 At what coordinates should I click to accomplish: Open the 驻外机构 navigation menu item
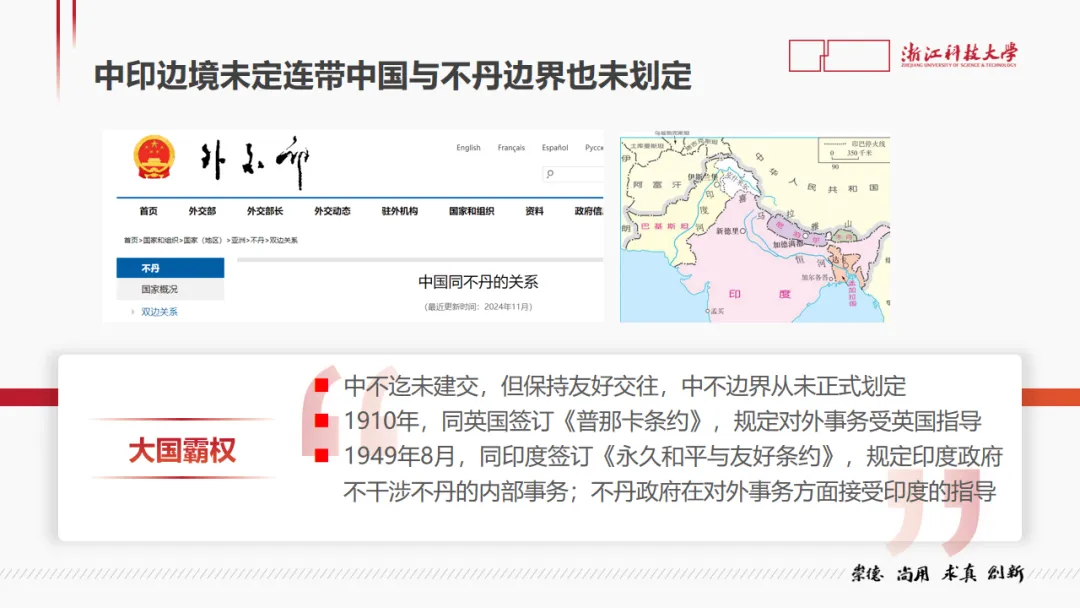pos(399,211)
